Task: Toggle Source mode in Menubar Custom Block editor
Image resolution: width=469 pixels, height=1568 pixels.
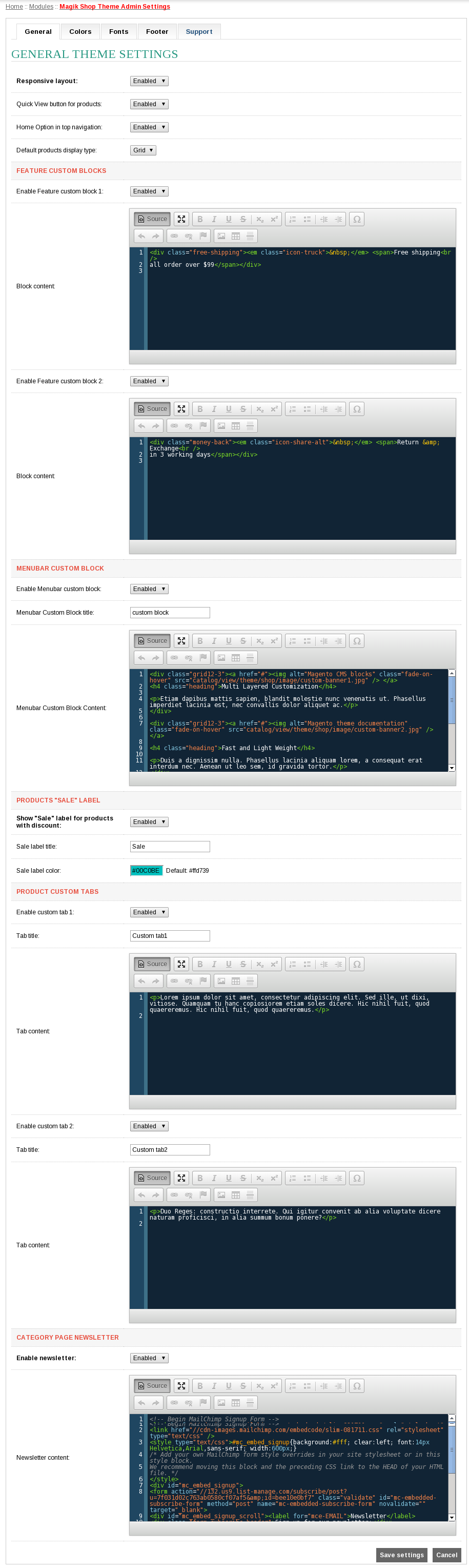Action: (152, 641)
